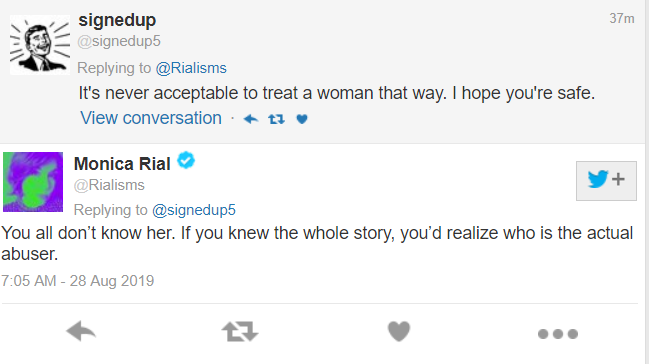Click the 37m timestamp on signedup's tweet

622,19
